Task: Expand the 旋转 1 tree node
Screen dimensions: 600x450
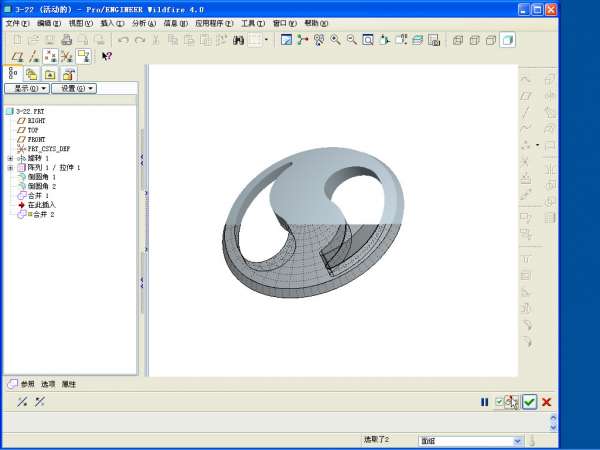Action: 10,158
